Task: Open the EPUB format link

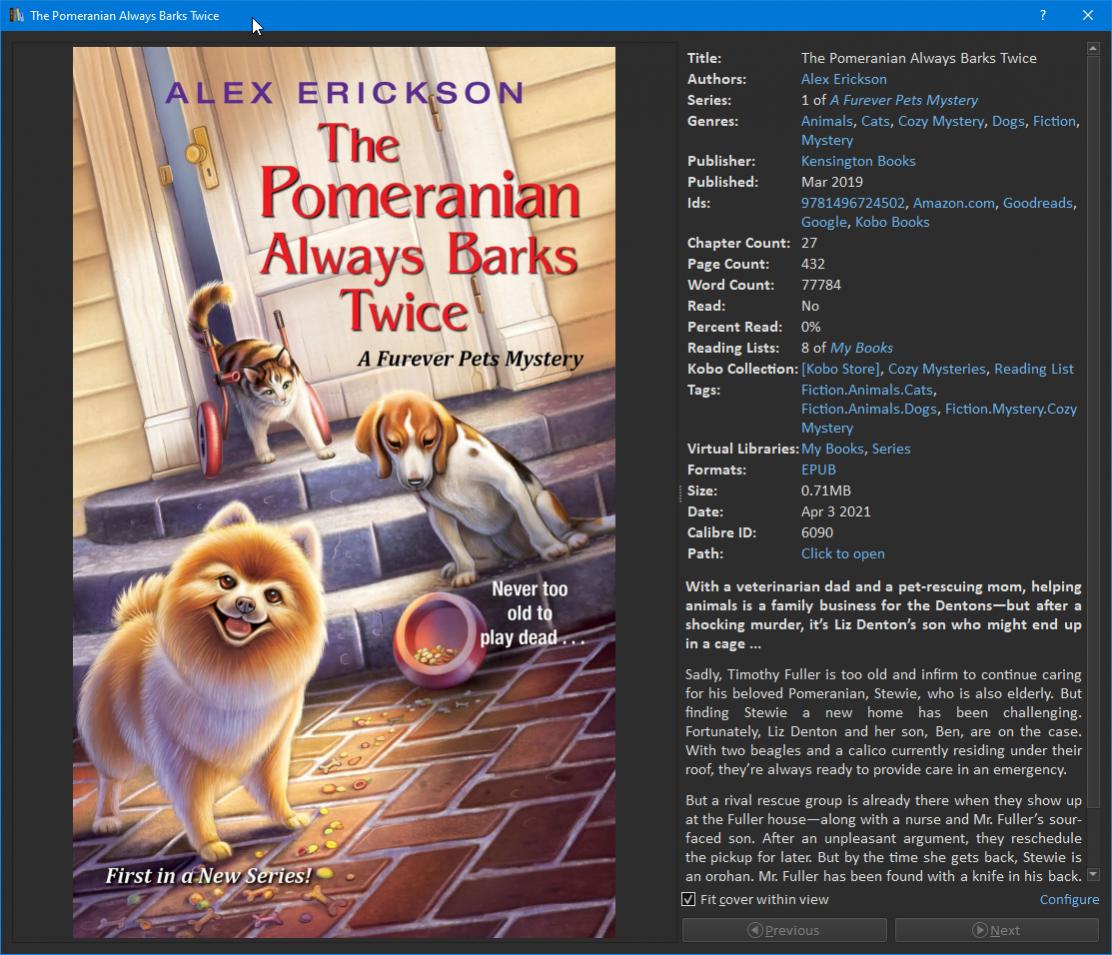Action: click(818, 469)
